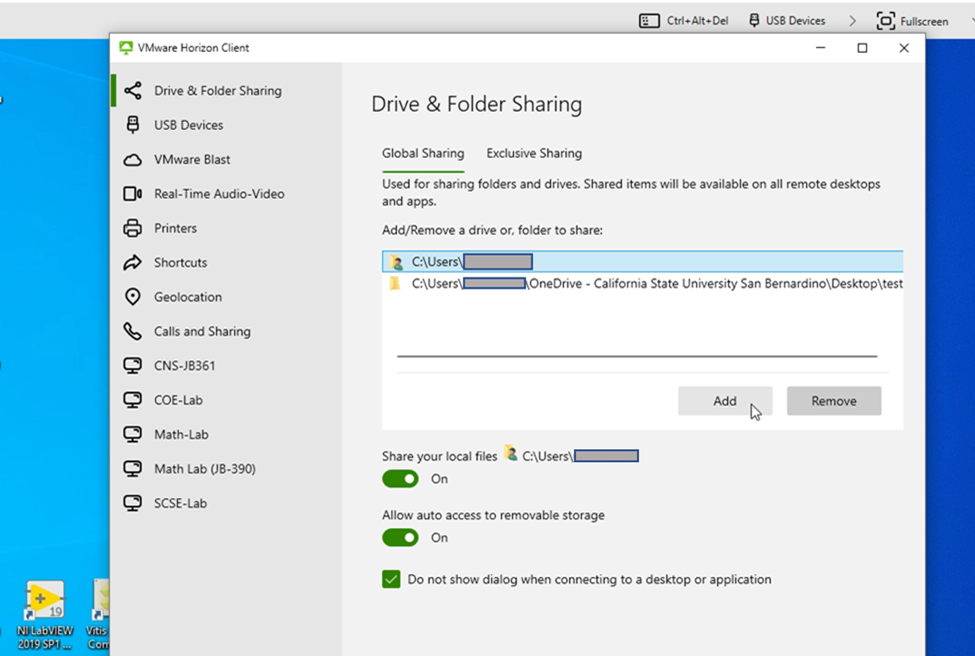Click the USB Devices sidebar icon

pyautogui.click(x=132, y=125)
